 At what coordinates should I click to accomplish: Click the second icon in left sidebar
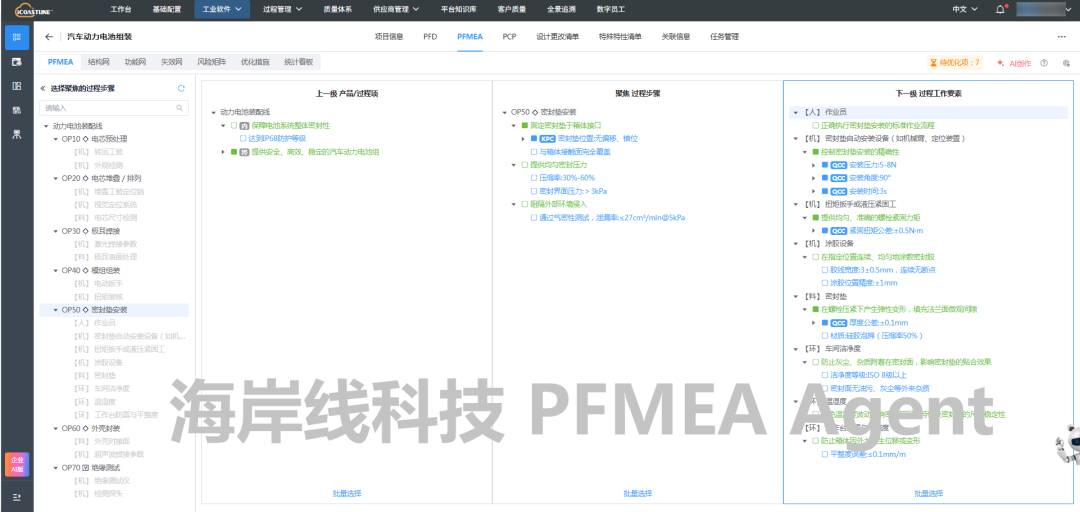point(17,62)
